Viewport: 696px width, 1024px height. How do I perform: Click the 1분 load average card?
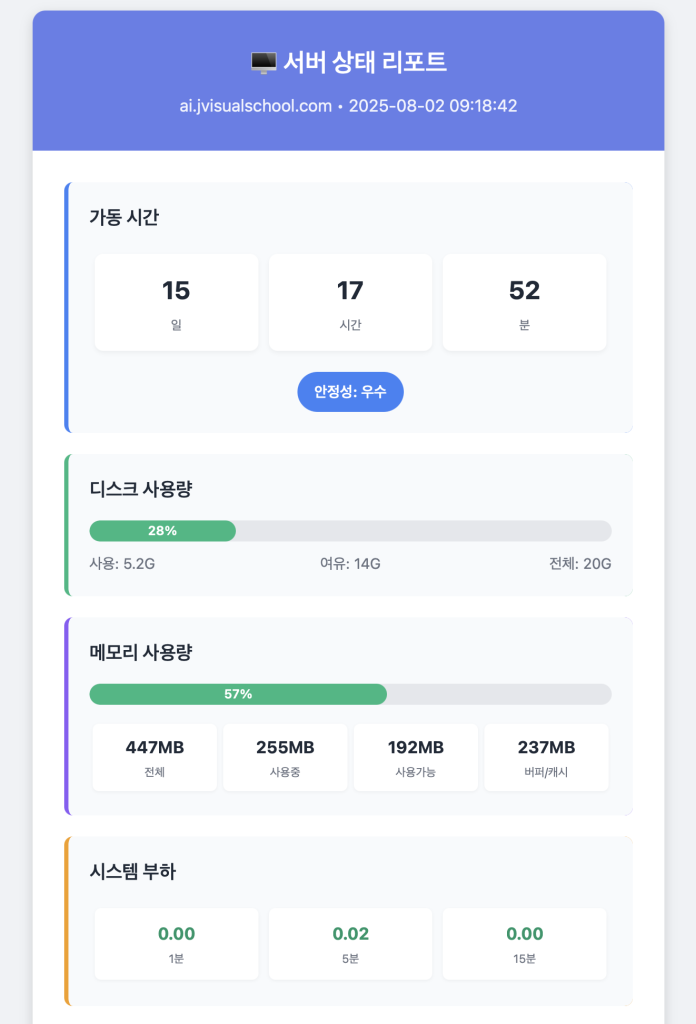(x=176, y=944)
